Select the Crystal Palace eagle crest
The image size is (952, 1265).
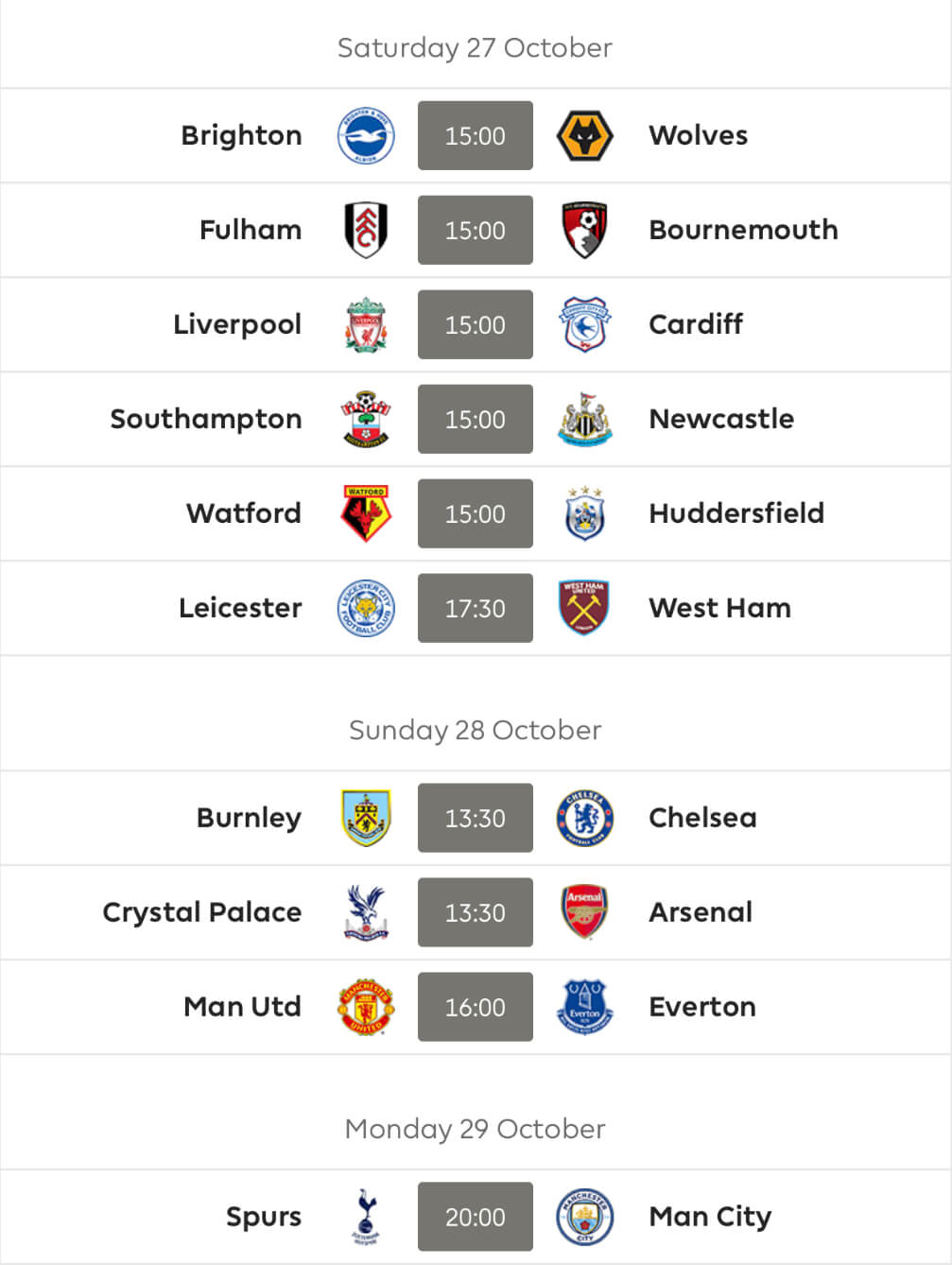[366, 912]
